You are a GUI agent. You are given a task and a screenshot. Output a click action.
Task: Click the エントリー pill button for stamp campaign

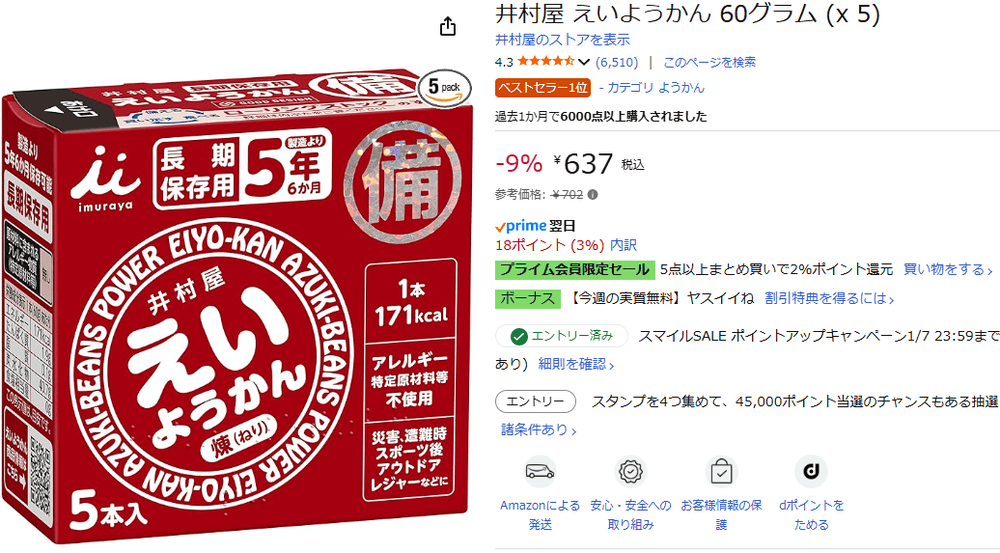(536, 402)
